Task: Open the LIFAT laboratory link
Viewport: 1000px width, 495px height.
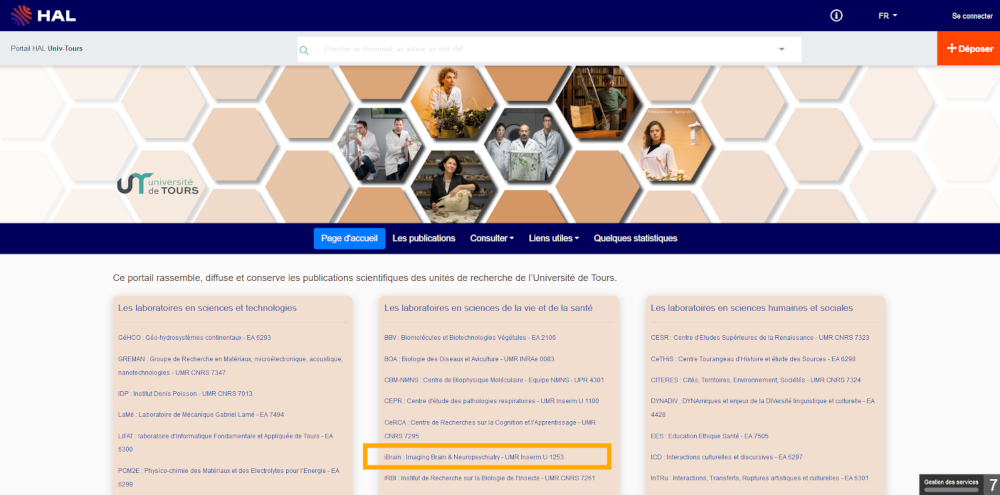Action: [225, 443]
